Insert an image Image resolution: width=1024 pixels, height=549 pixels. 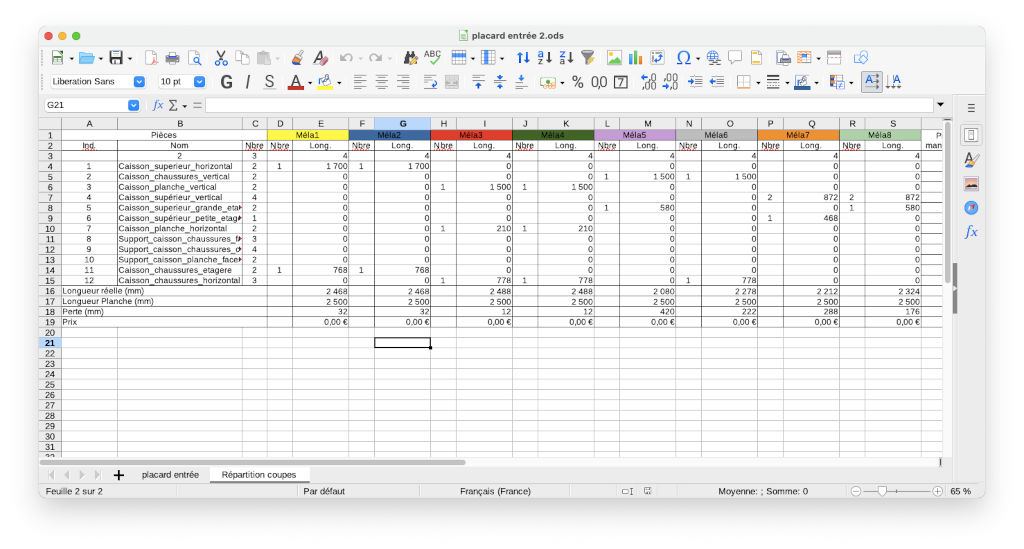pos(614,58)
